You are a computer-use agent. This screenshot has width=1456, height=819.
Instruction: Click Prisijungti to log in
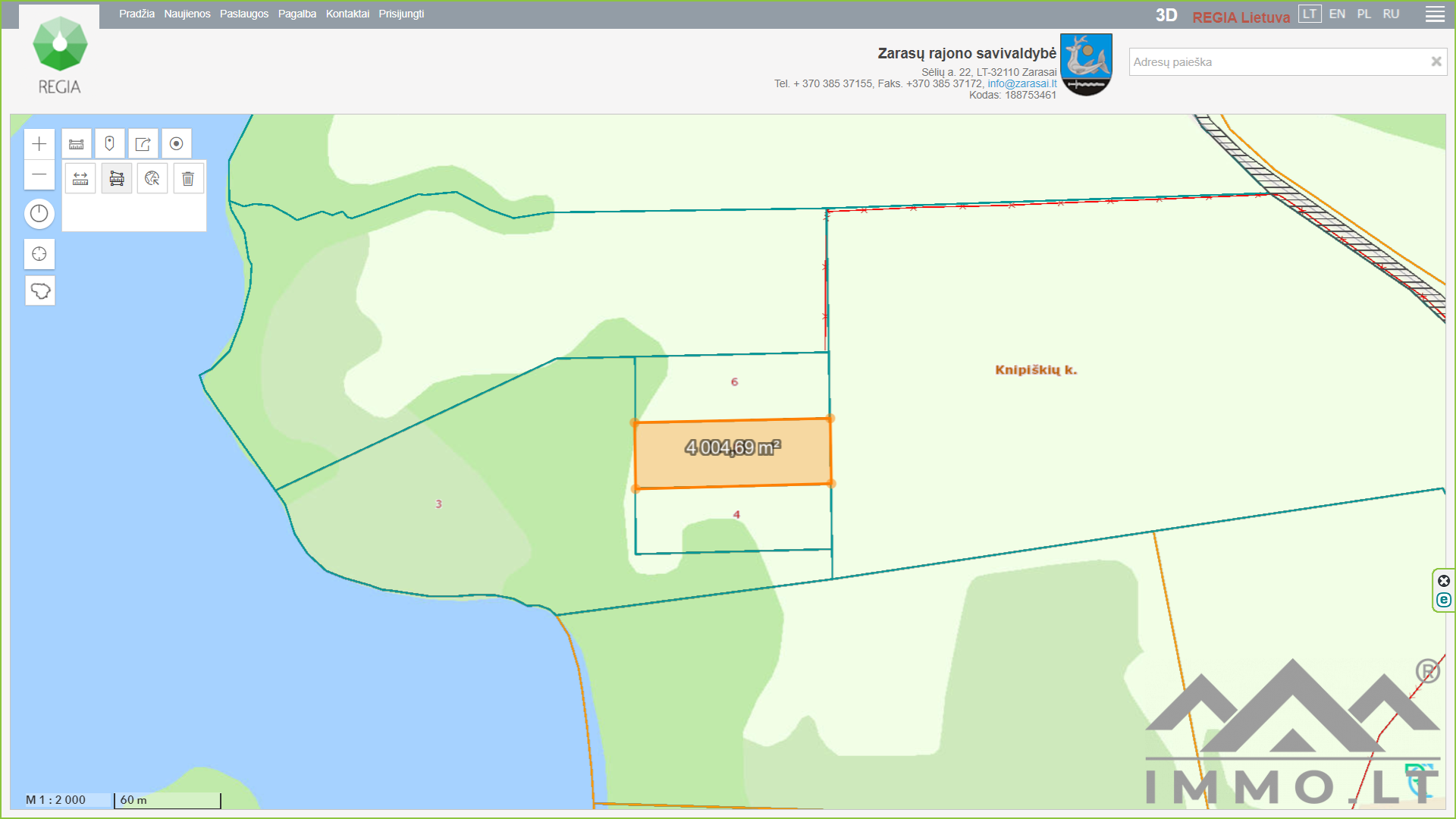[x=401, y=14]
